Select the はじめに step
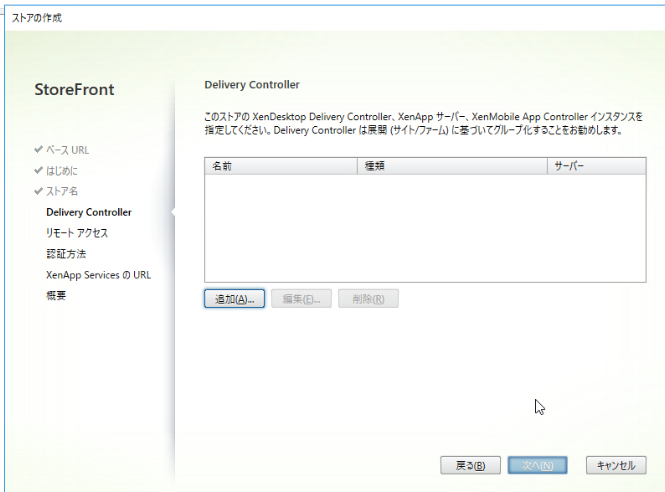665x492 pixels. tap(62, 171)
